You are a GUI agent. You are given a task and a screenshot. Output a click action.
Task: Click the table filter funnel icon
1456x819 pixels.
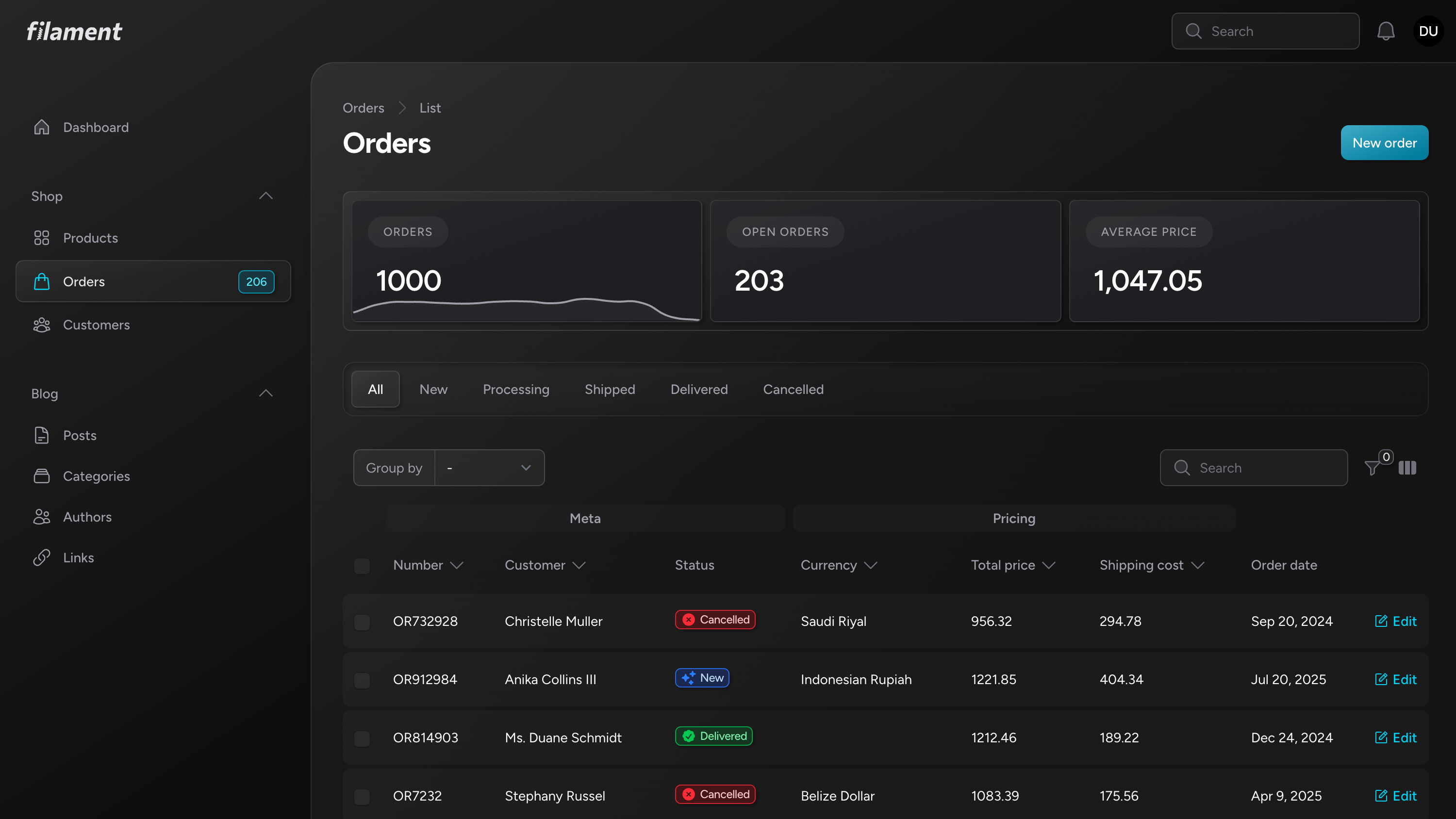pyautogui.click(x=1373, y=468)
